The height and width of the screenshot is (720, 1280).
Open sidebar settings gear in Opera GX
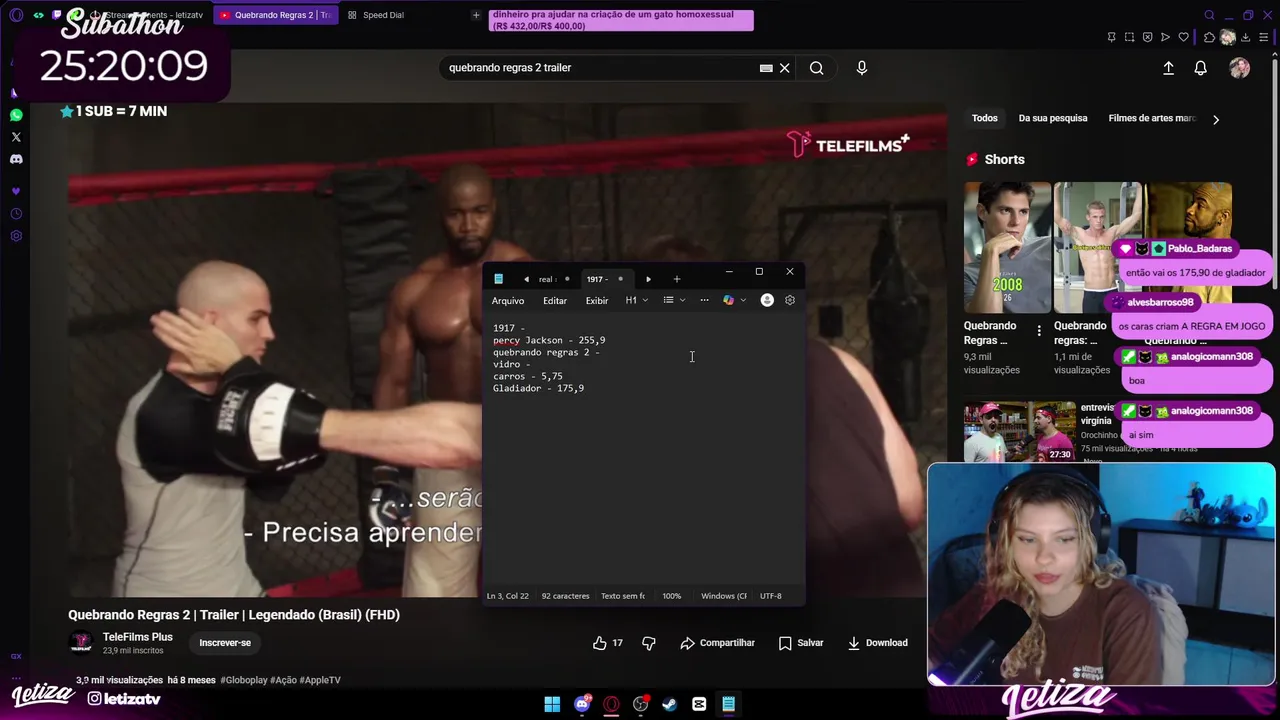(x=16, y=236)
